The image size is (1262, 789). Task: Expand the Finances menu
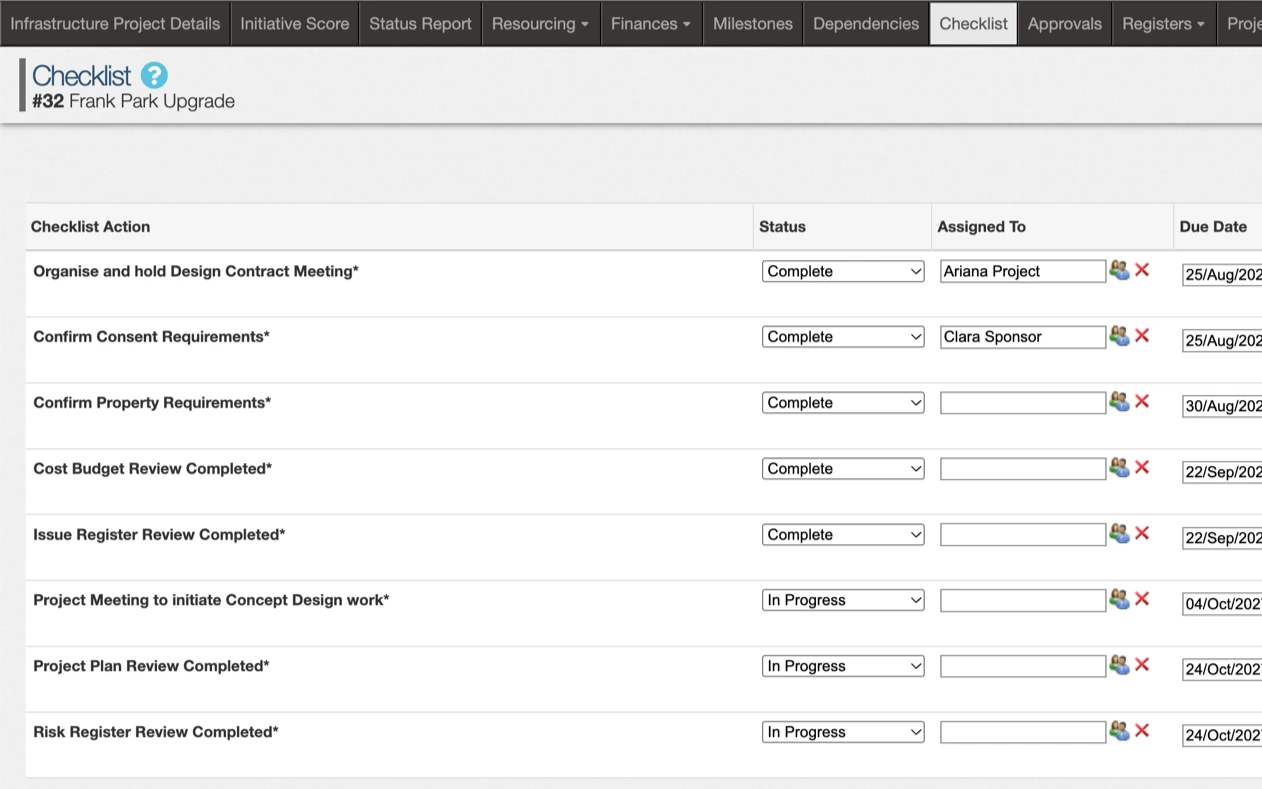(x=651, y=23)
